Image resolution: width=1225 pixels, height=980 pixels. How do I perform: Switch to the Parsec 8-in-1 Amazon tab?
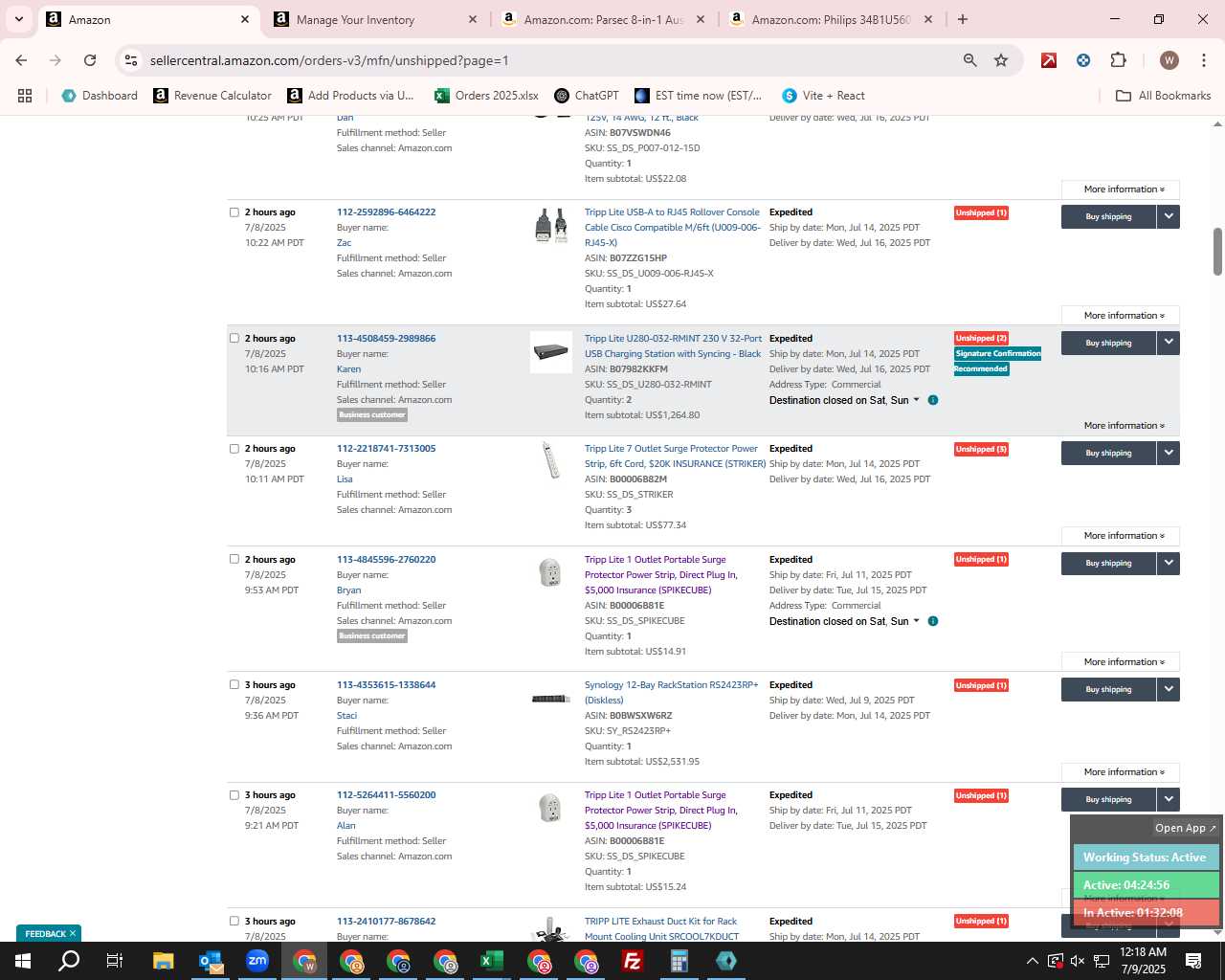pos(605,19)
